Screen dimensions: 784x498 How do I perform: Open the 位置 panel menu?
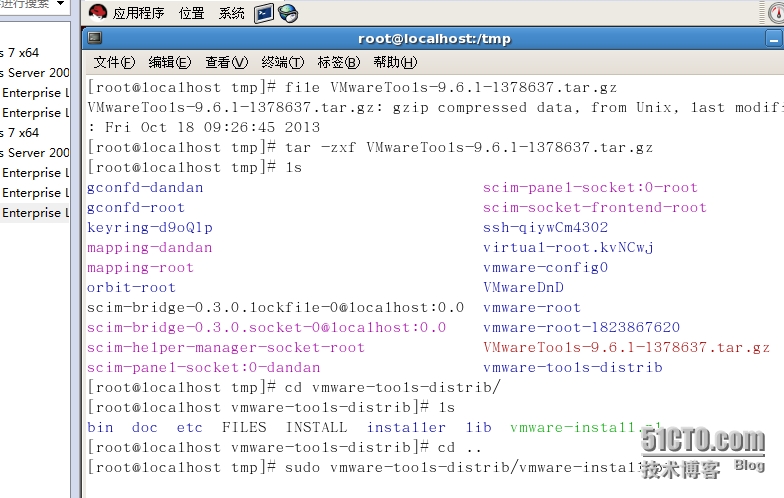[x=192, y=12]
